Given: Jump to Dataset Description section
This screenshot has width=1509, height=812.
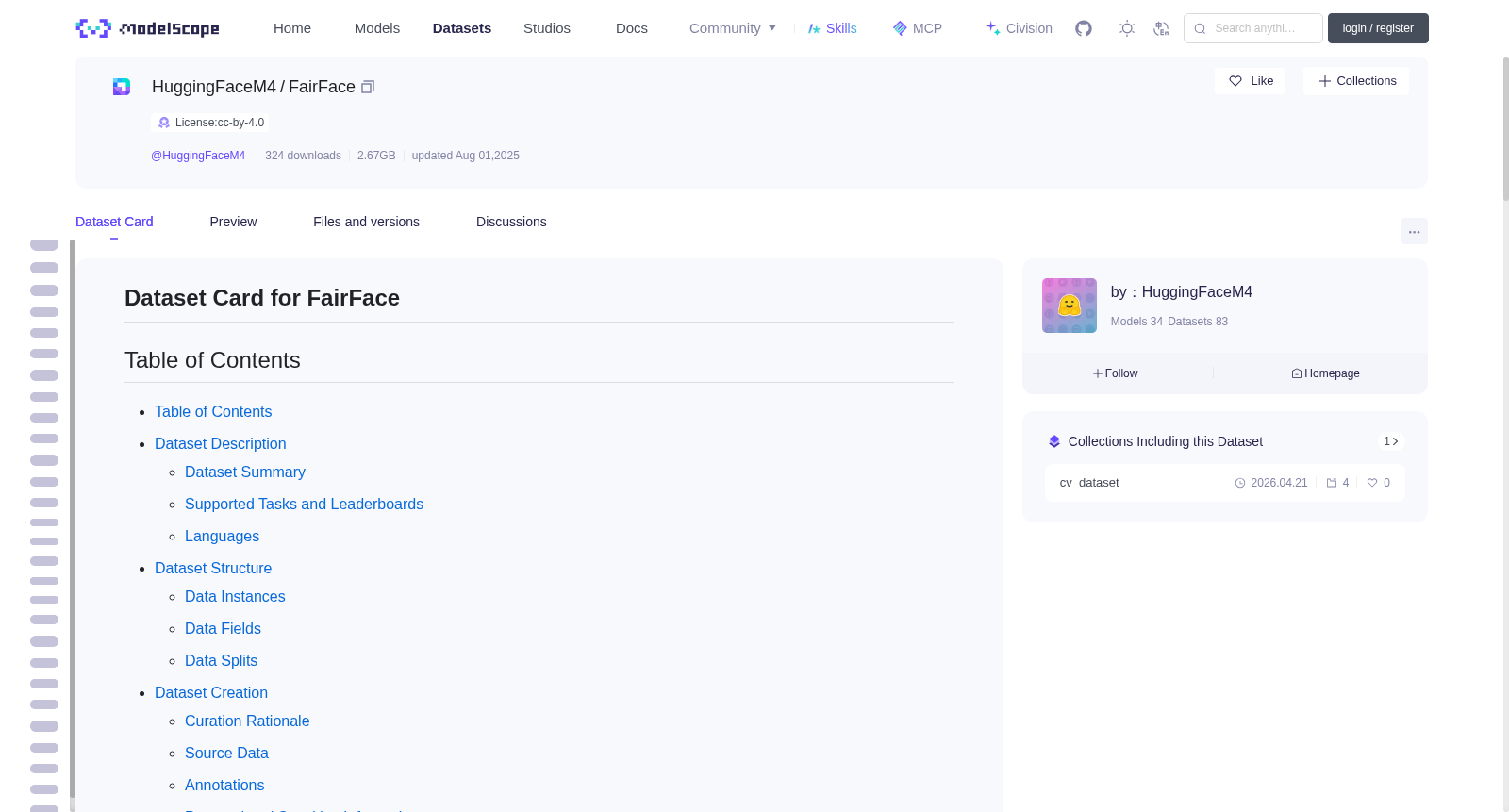Looking at the screenshot, I should (x=221, y=444).
